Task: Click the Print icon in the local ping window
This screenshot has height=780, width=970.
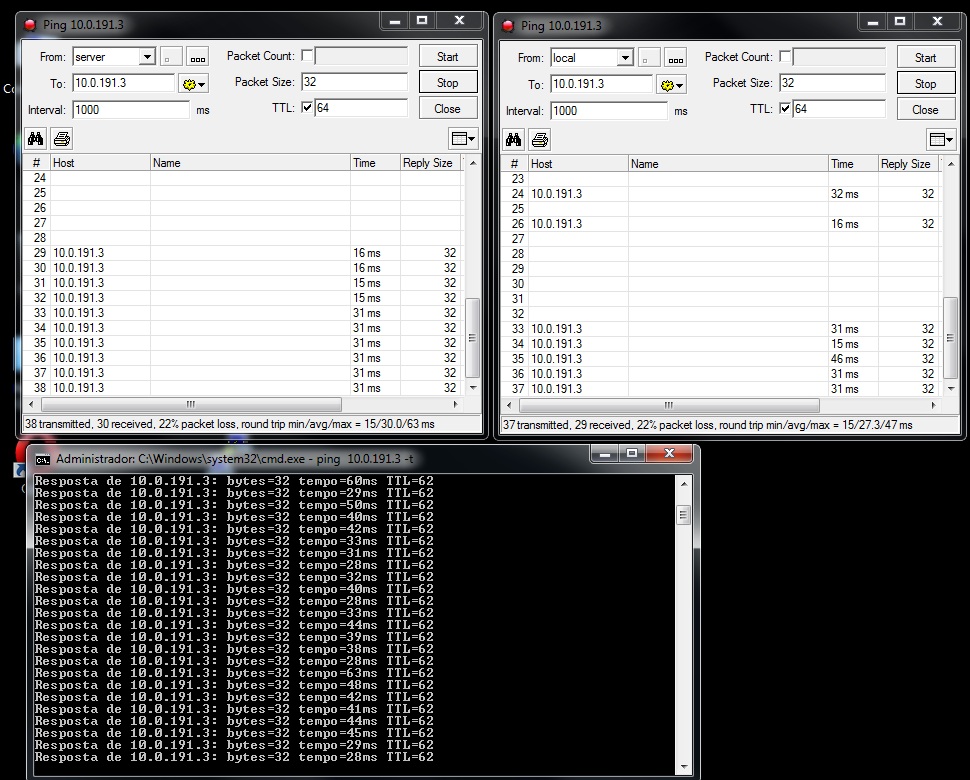Action: coord(539,140)
